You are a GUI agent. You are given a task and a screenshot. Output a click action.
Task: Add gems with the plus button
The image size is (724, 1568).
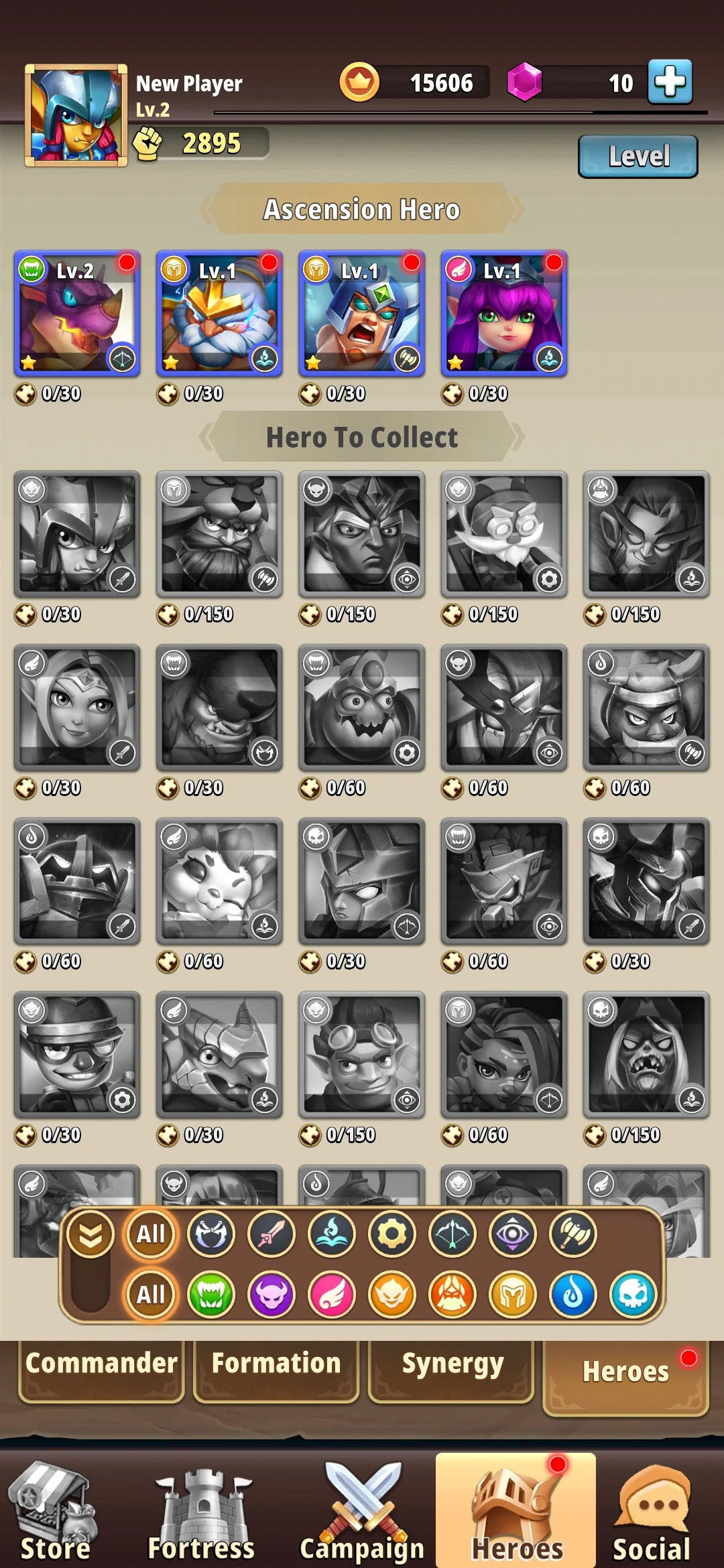point(670,82)
